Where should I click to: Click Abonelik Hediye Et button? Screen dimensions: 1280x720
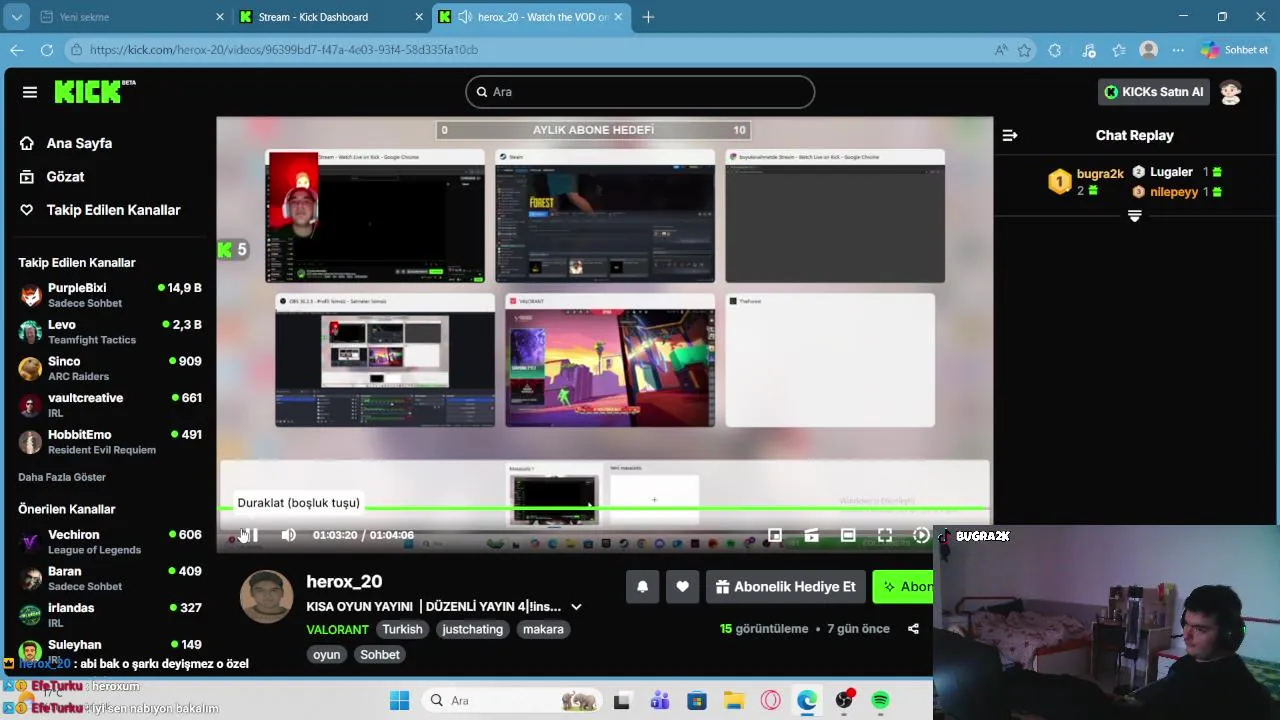click(x=785, y=587)
